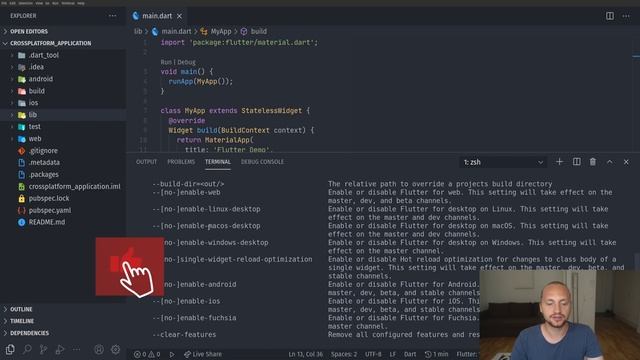Close the terminal panel
The height and width of the screenshot is (360, 640).
point(626,162)
